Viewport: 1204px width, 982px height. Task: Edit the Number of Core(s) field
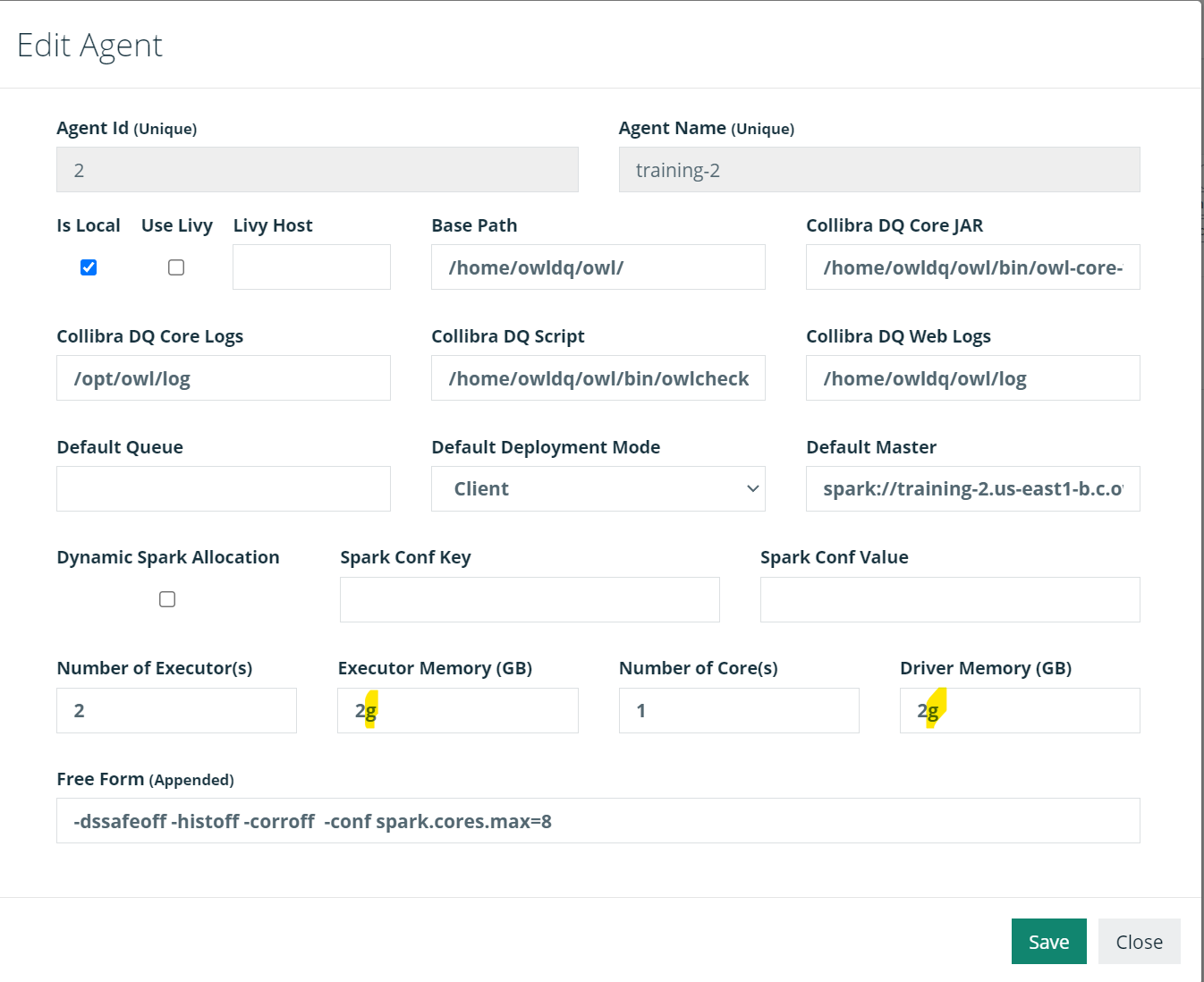click(x=739, y=710)
